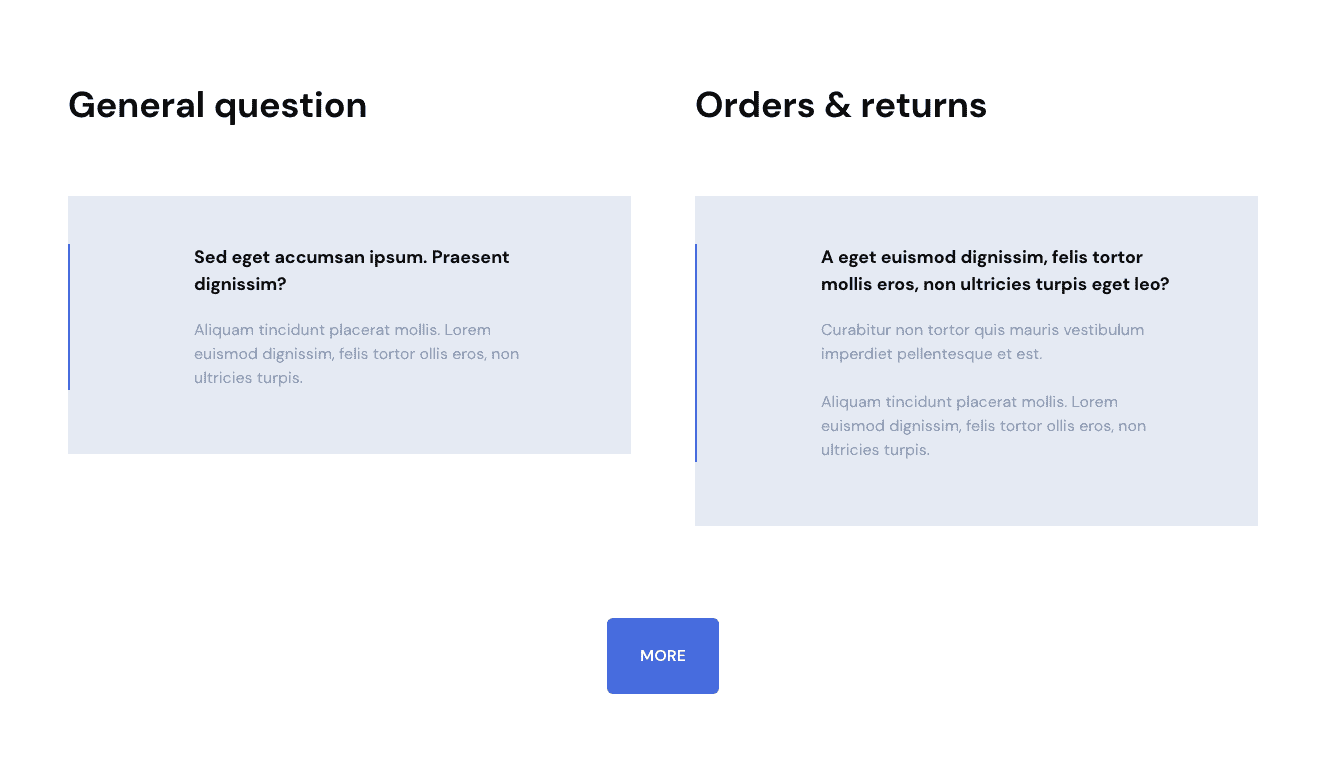Click empty bottom area of the General question card
The height and width of the screenshot is (770, 1326).
(x=349, y=425)
